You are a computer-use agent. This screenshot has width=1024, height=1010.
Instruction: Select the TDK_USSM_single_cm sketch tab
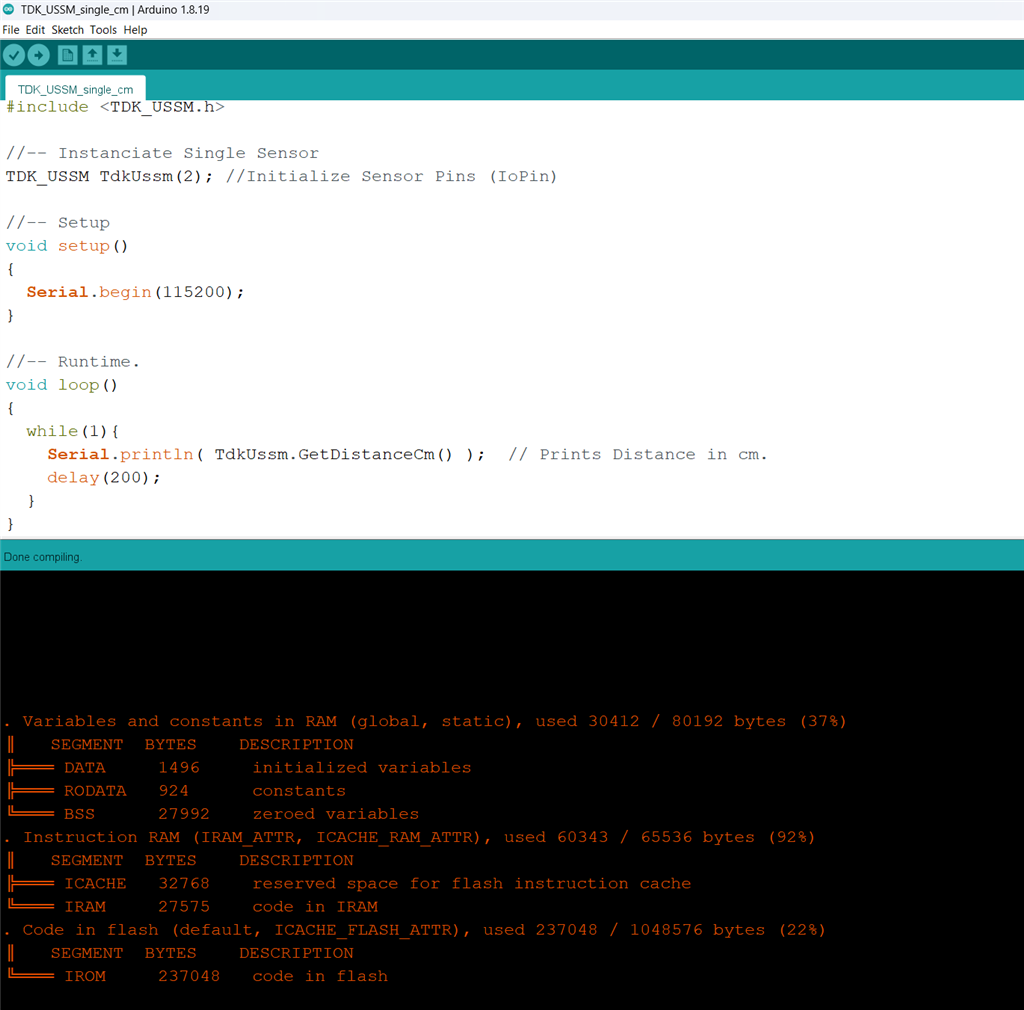click(x=75, y=89)
